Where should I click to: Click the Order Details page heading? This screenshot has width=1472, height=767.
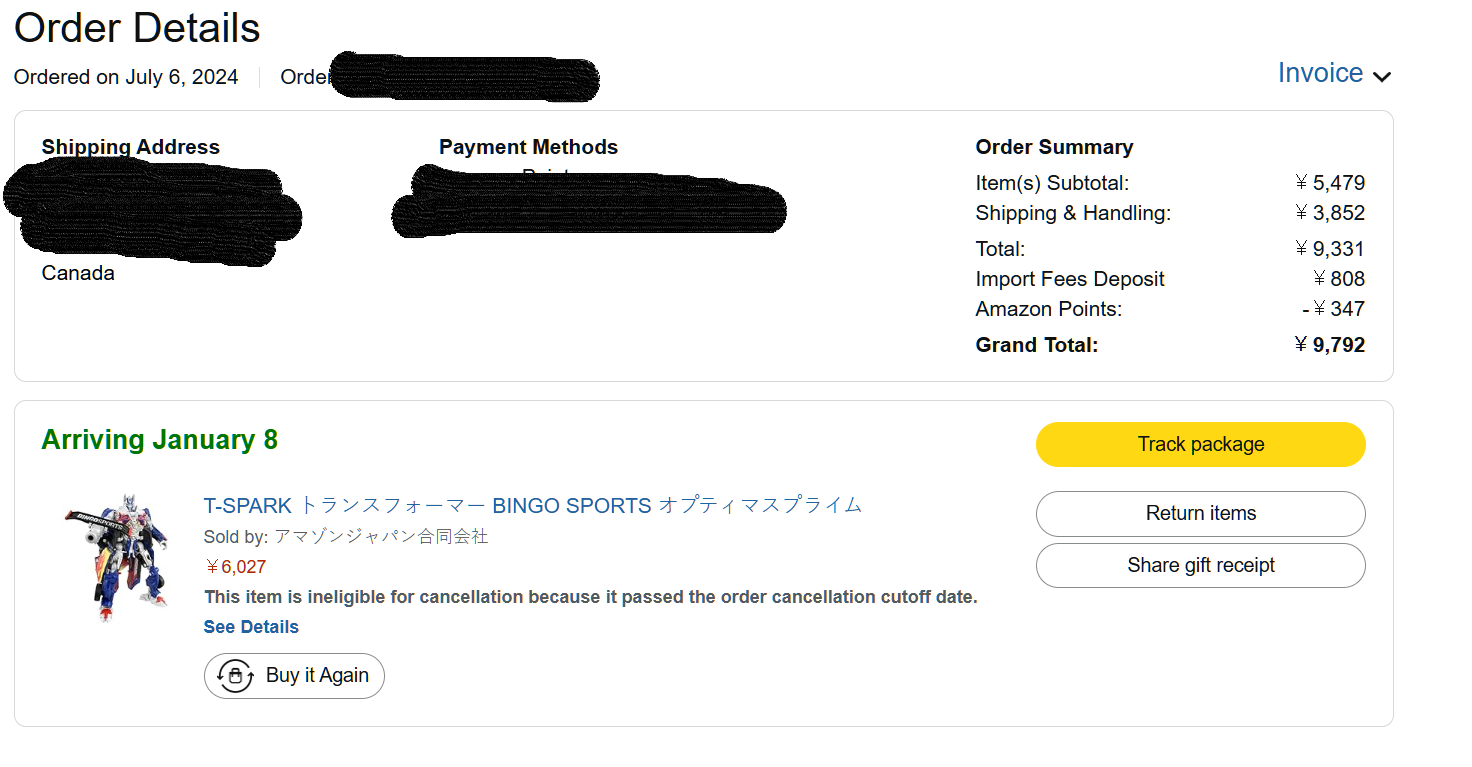137,28
